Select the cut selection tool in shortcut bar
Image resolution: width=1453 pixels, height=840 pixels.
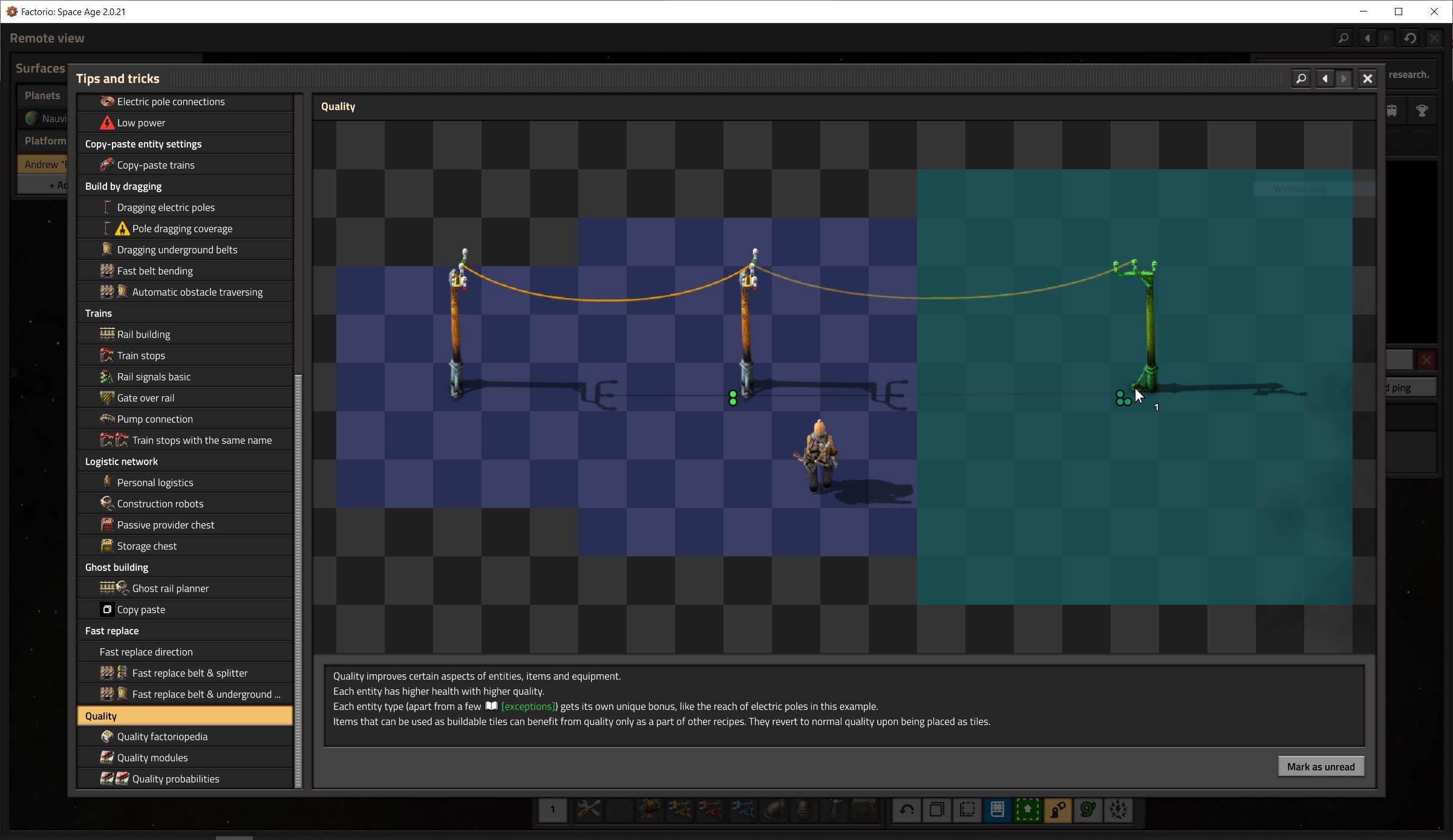pos(967,810)
